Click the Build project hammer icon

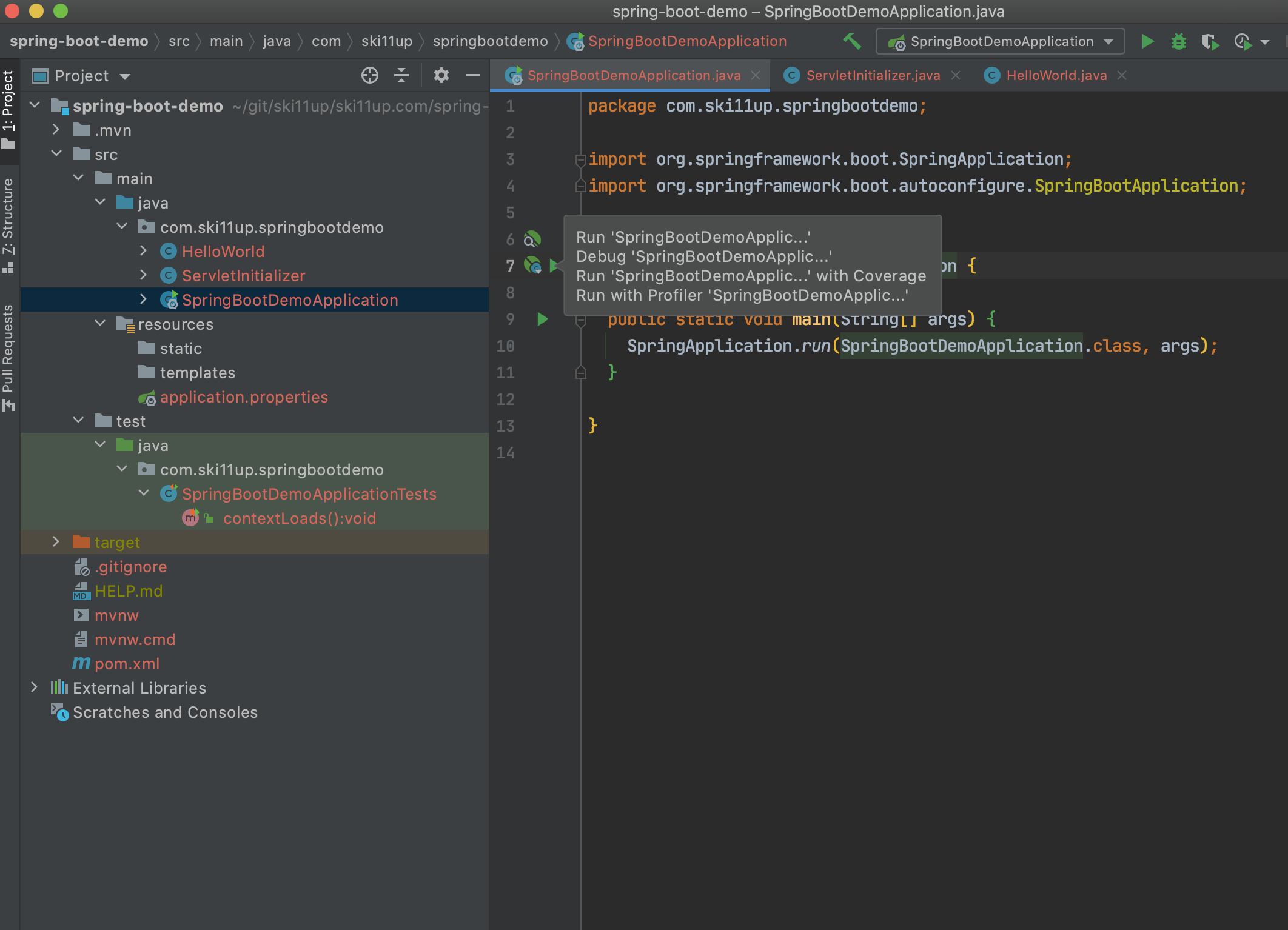852,41
